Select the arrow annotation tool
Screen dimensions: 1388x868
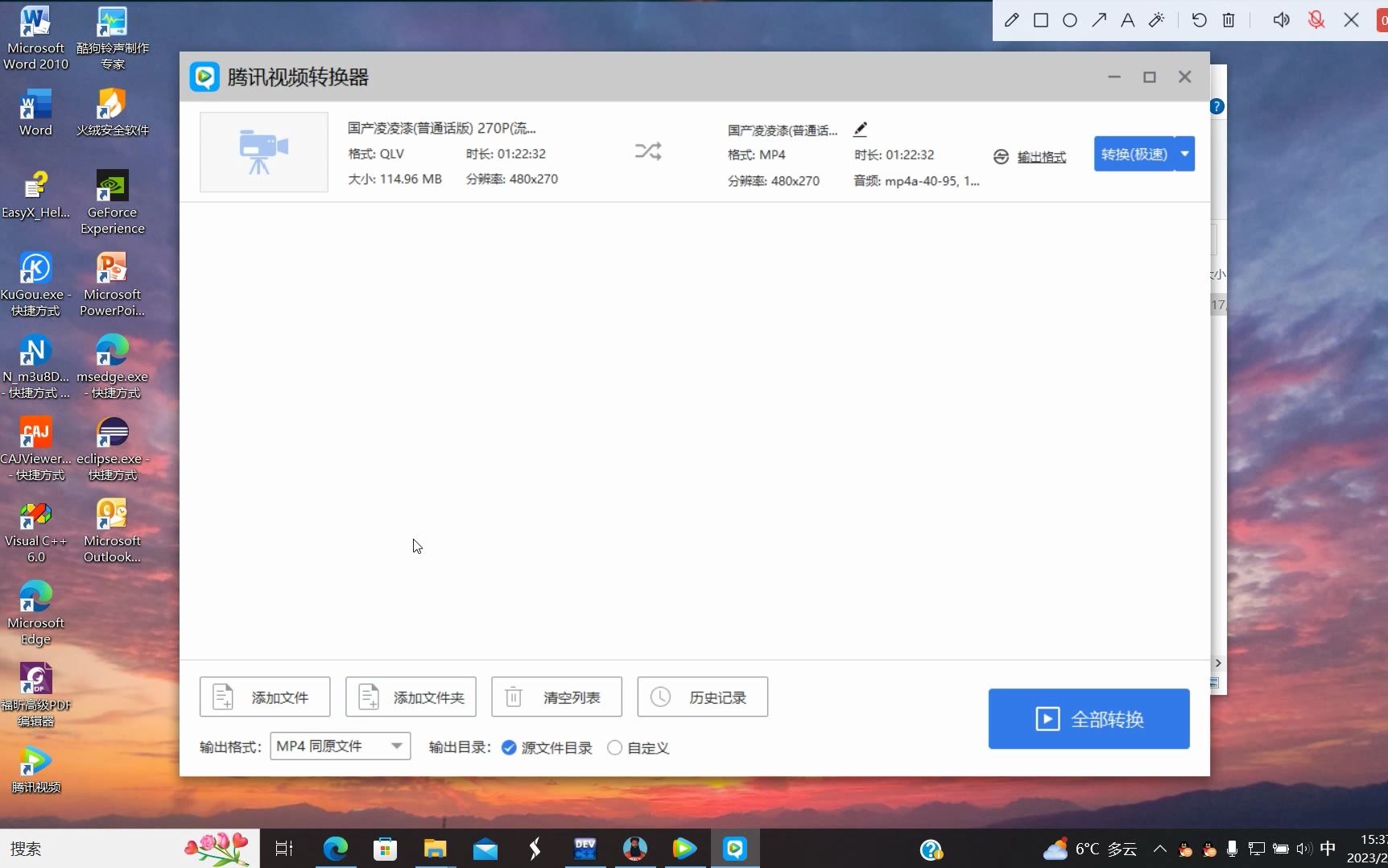pyautogui.click(x=1099, y=20)
